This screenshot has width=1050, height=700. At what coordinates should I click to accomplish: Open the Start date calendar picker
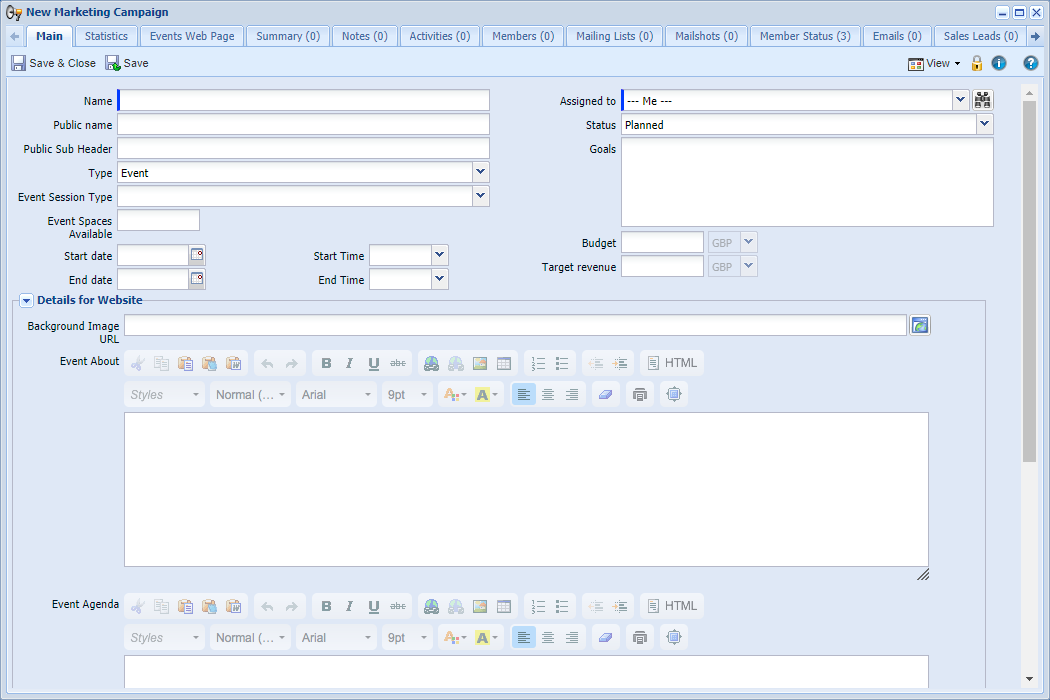point(197,255)
